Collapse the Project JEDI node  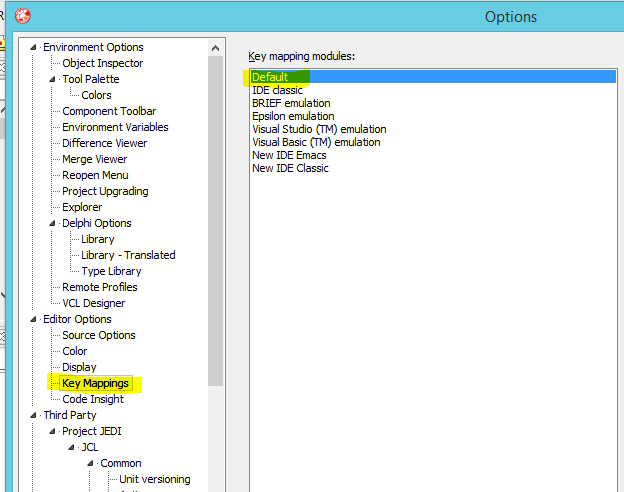pyautogui.click(x=52, y=431)
